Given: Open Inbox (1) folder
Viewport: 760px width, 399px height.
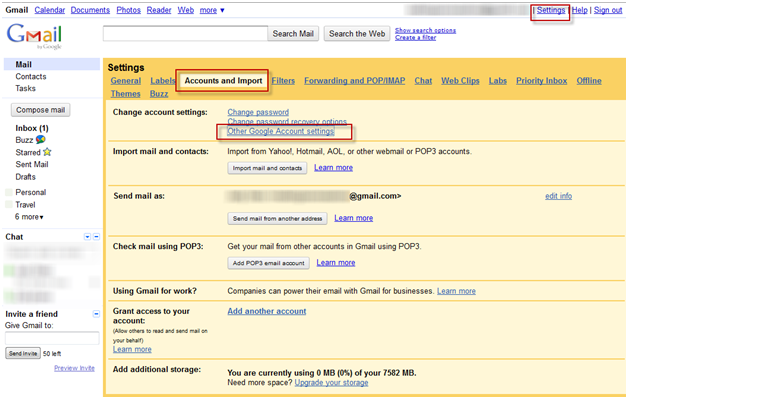Looking at the screenshot, I should 32,128.
